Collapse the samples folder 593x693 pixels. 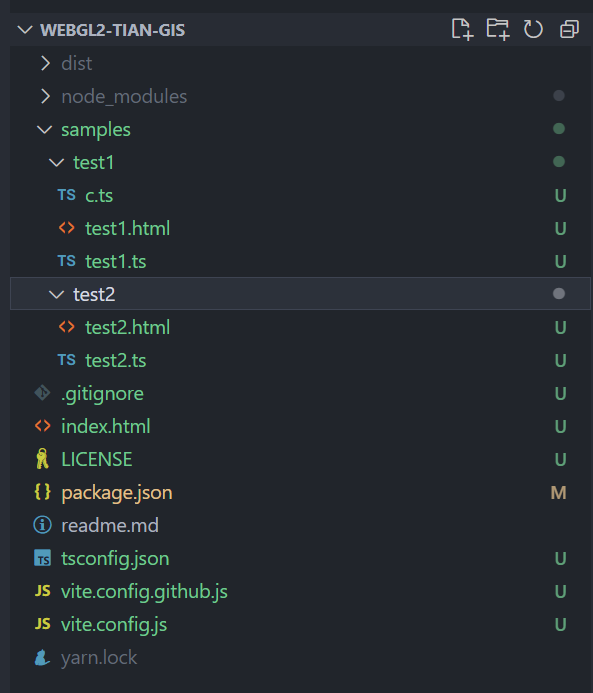(x=45, y=129)
